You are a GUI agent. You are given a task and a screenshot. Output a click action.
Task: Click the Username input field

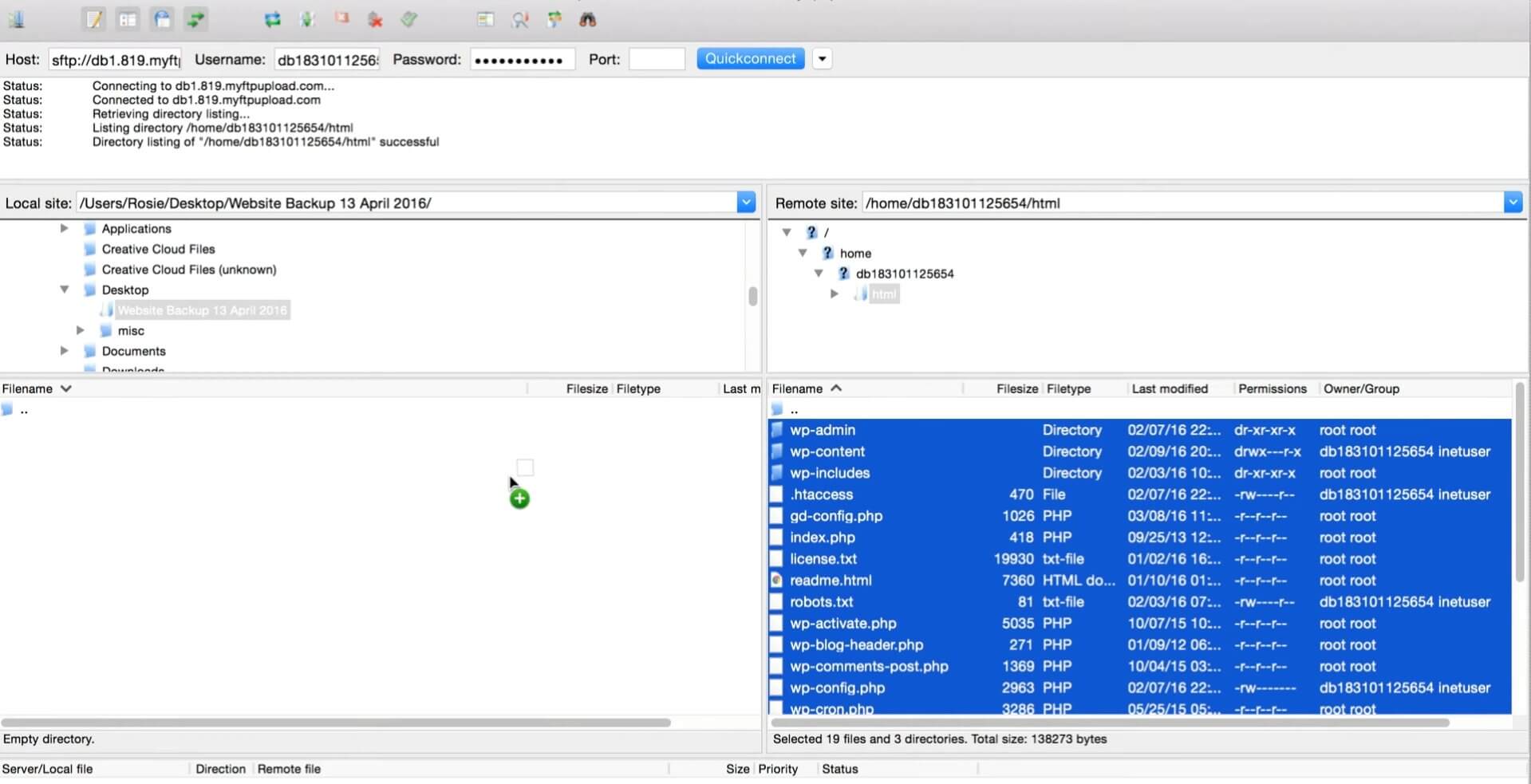327,59
